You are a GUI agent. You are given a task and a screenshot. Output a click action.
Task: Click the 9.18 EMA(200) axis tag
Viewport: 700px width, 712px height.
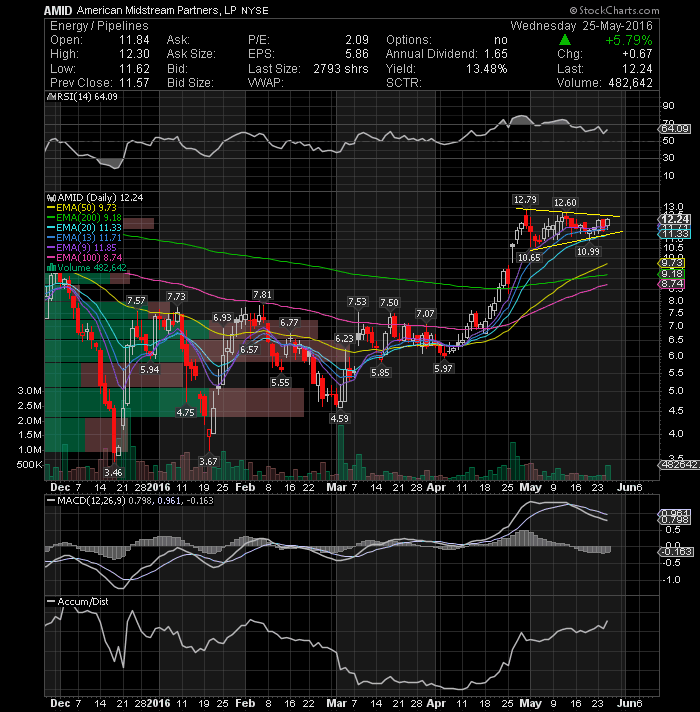(x=671, y=274)
